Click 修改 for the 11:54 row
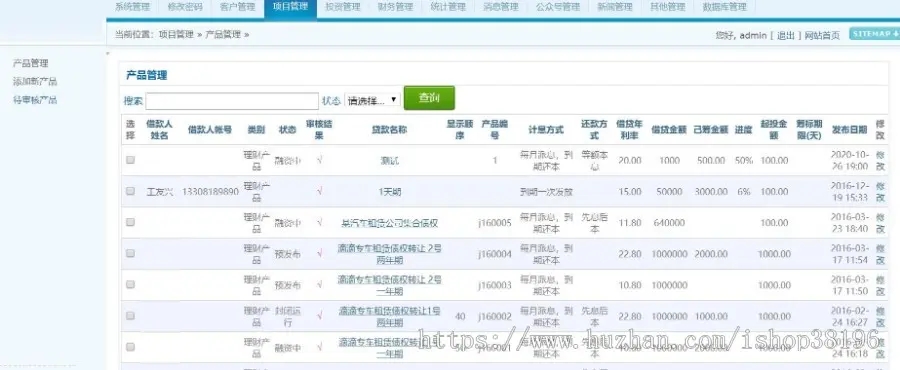900x370 pixels. pos(880,254)
